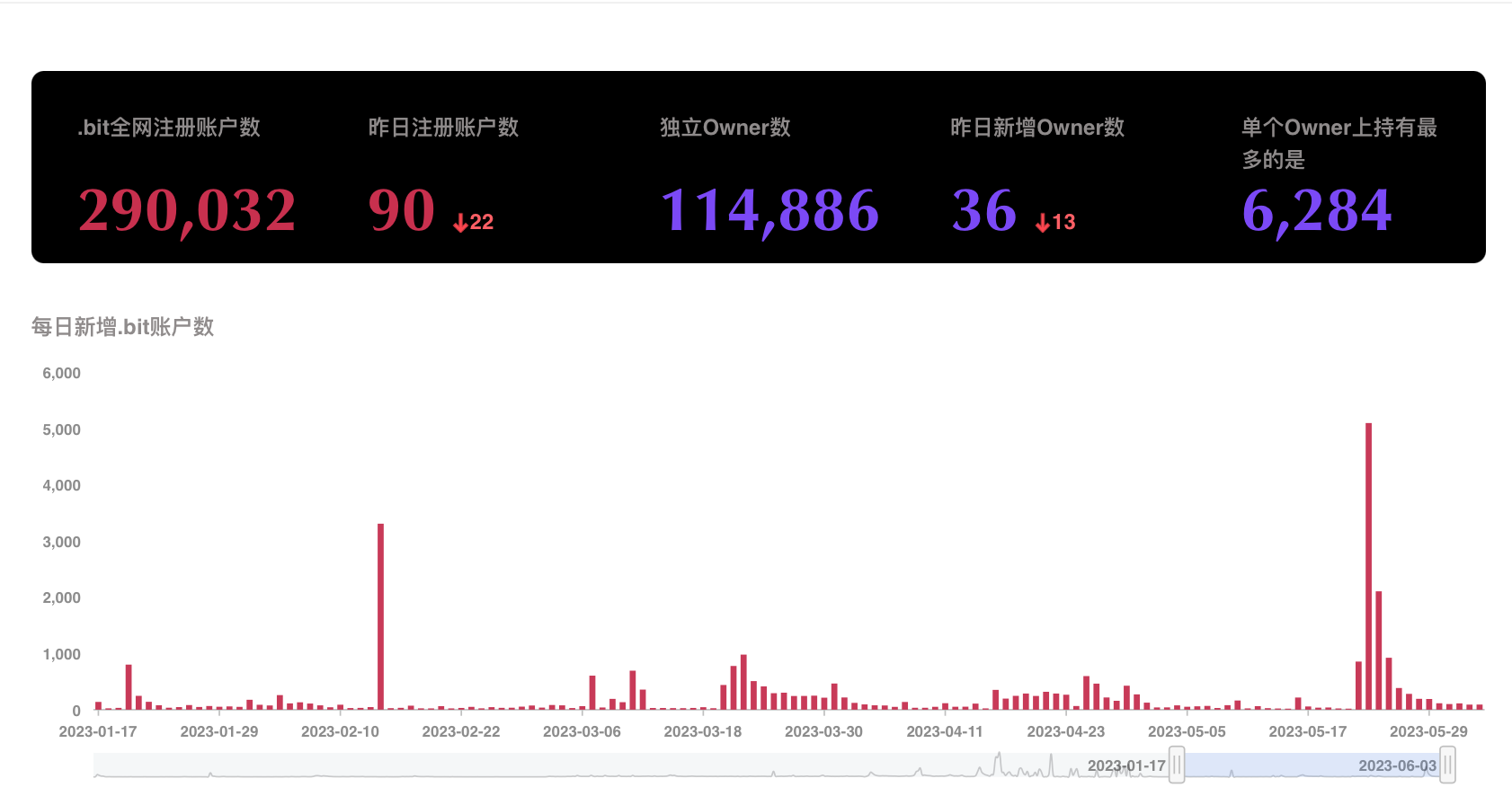Click the '独立Owner数' label
Image resolution: width=1512 pixels, height=805 pixels.
tap(725, 128)
